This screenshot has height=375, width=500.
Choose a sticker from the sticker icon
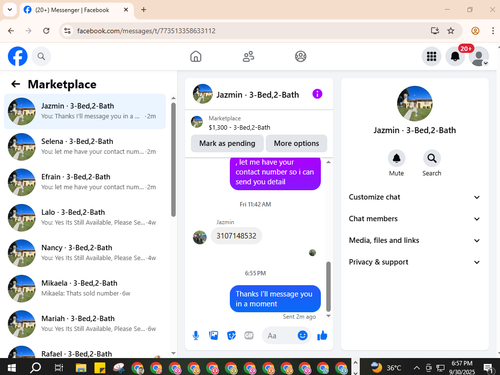[231, 335]
